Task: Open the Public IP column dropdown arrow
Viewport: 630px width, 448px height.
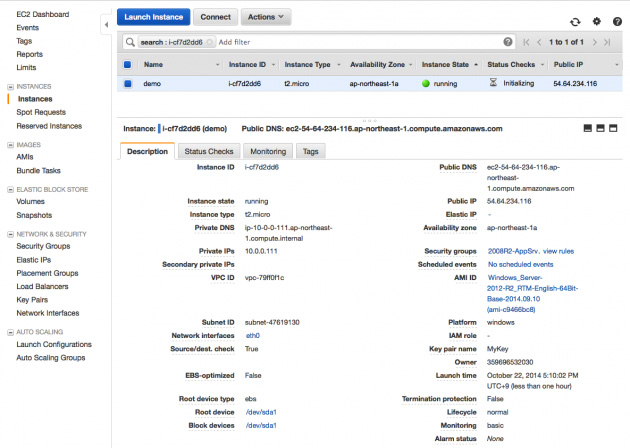Action: pos(617,65)
